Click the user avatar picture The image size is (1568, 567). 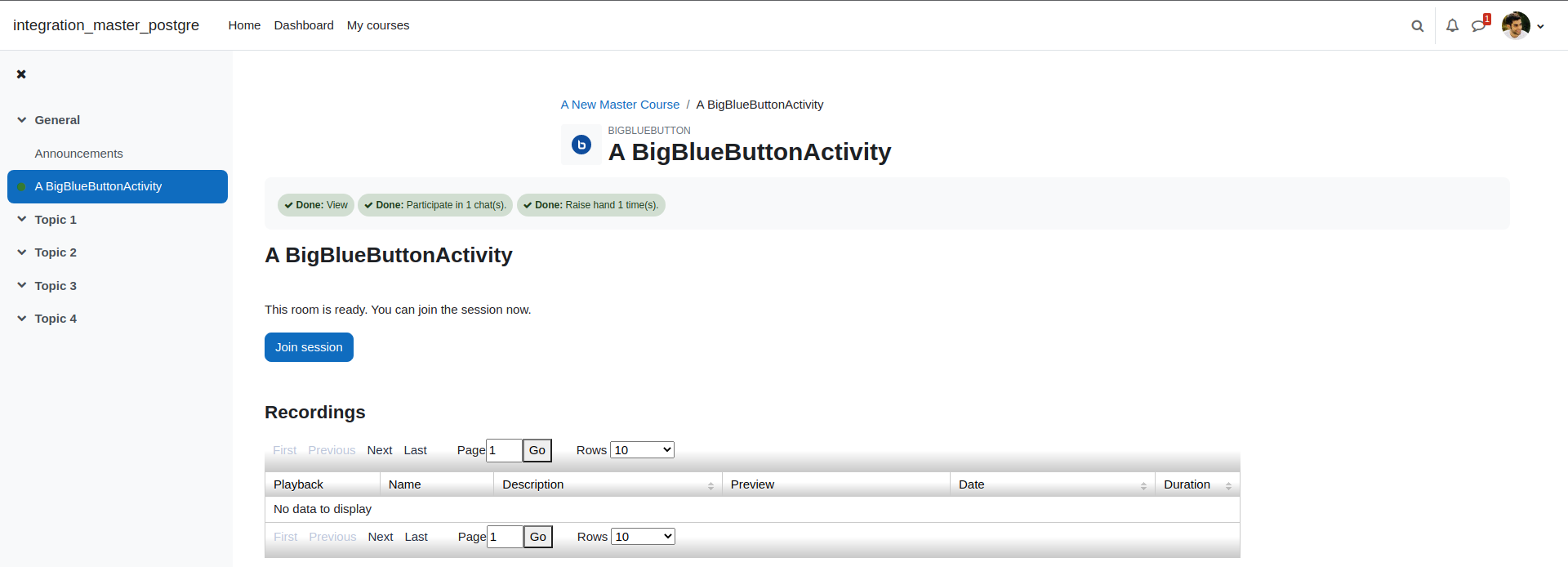point(1516,25)
